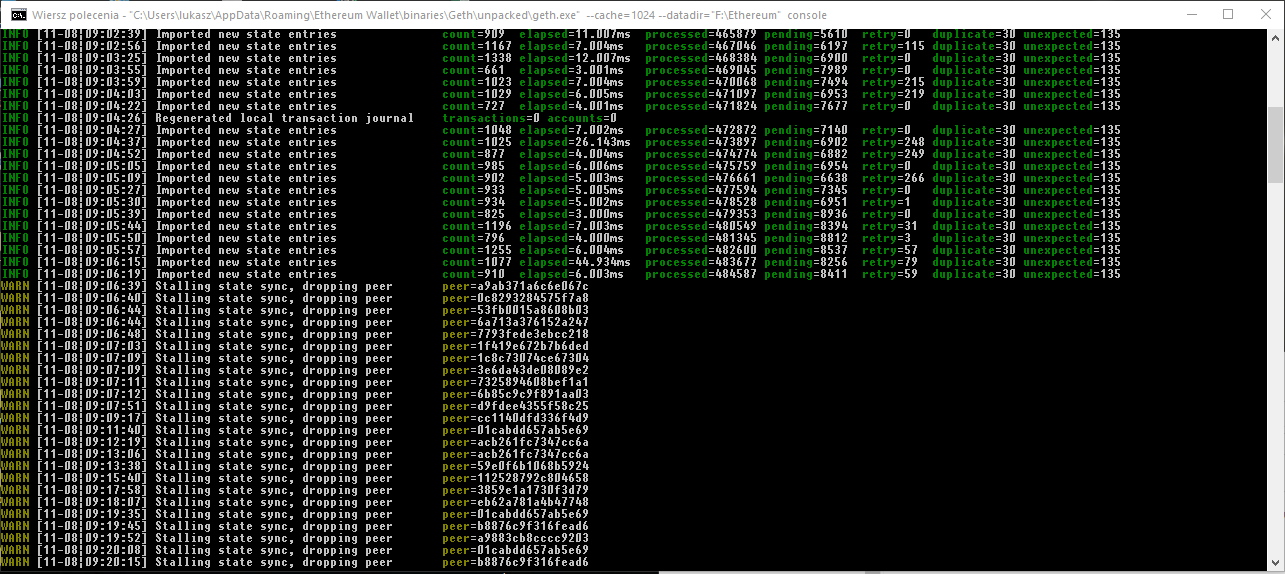Click peer=59e0f6b1068b5924 entry
The width and height of the screenshot is (1285, 574).
click(x=515, y=466)
